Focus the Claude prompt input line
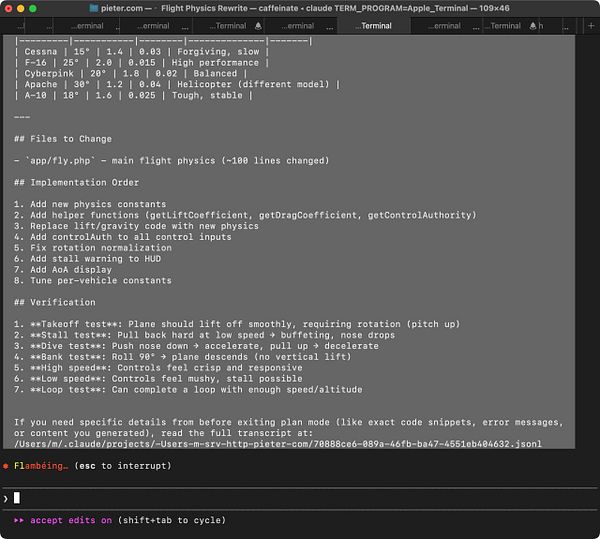This screenshot has width=600, height=539. pyautogui.click(x=300, y=498)
